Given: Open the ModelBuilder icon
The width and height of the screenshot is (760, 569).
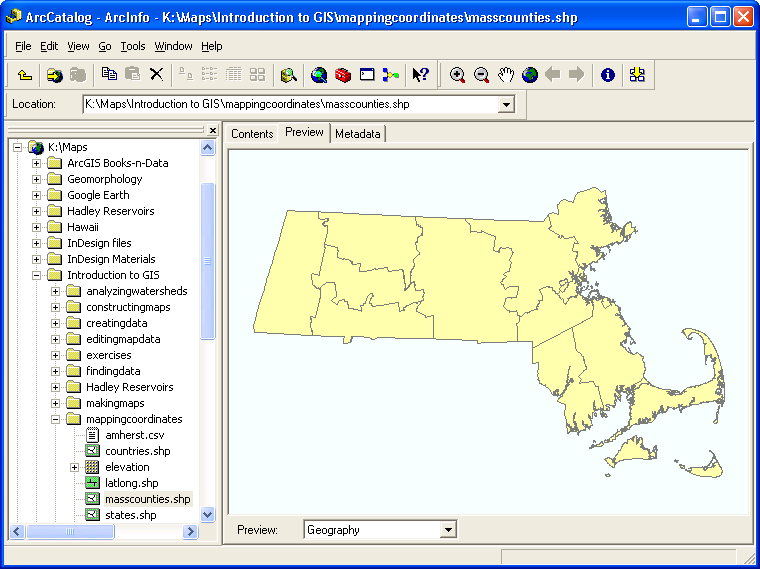Looking at the screenshot, I should tap(391, 75).
